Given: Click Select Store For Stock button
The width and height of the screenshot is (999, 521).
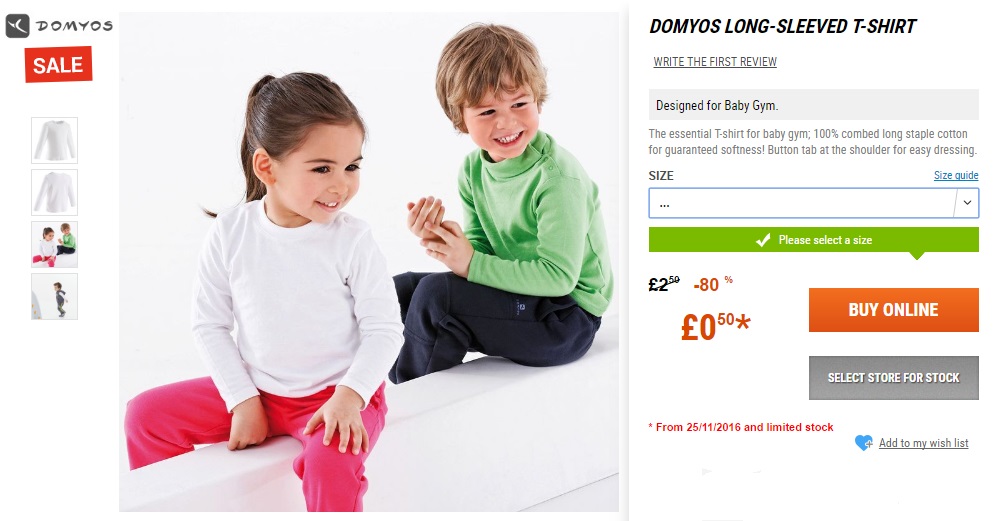Looking at the screenshot, I should (x=893, y=378).
